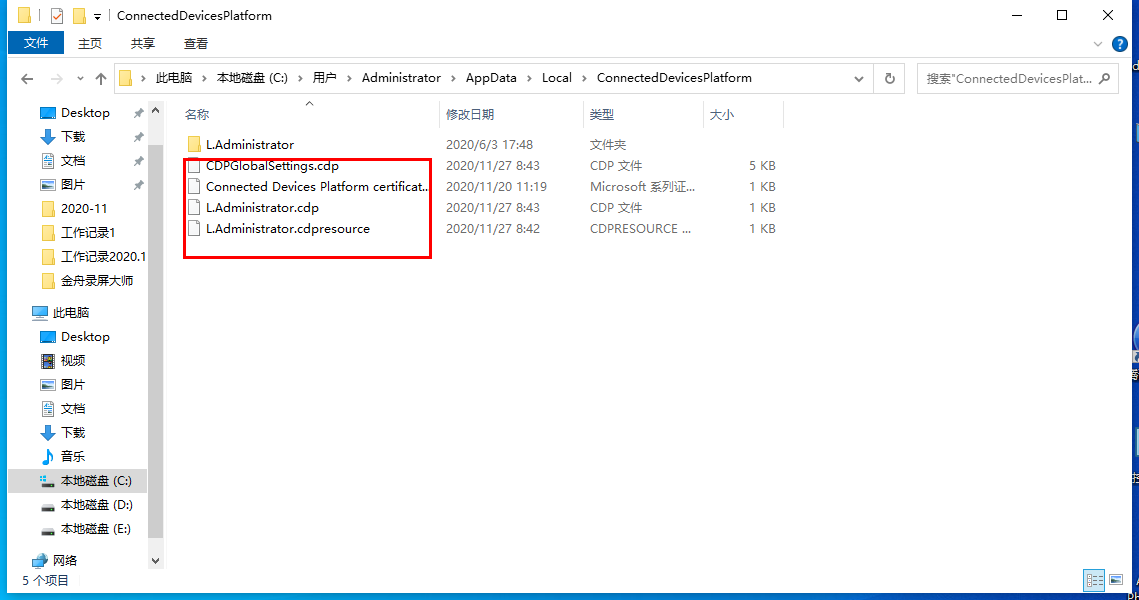This screenshot has width=1139, height=600.
Task: Click the 本地磁盘 (C:) drive icon in sidebar
Action: [48, 480]
